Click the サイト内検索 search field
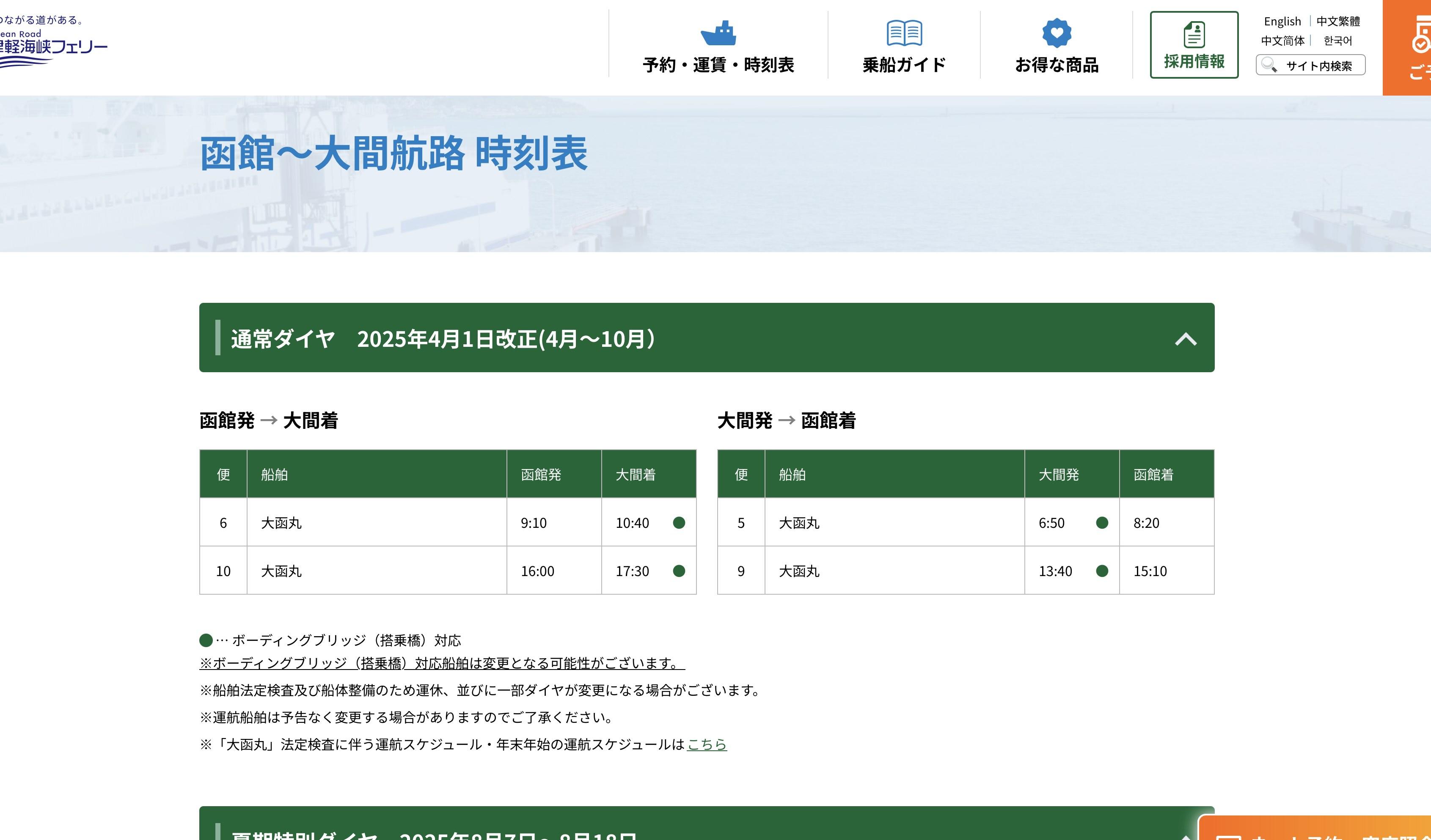The image size is (1431, 840). [x=1318, y=66]
